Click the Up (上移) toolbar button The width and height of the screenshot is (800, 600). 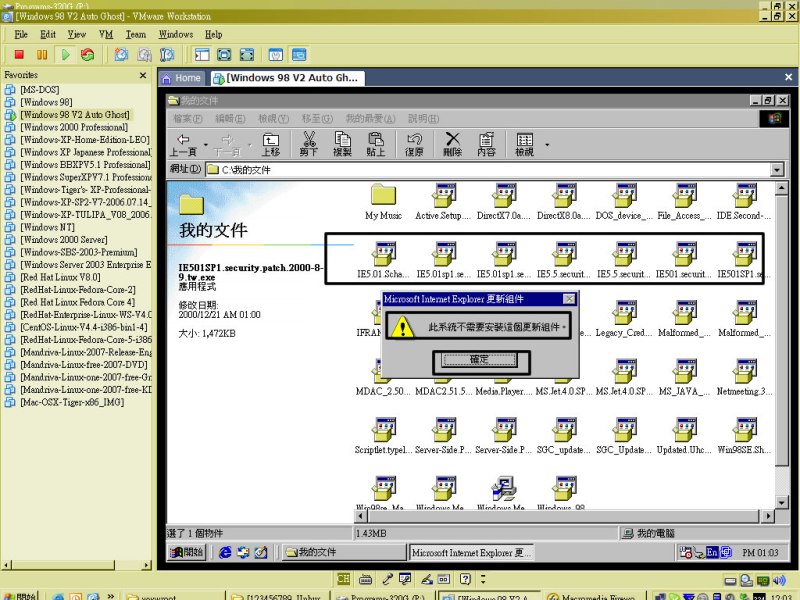tap(271, 144)
